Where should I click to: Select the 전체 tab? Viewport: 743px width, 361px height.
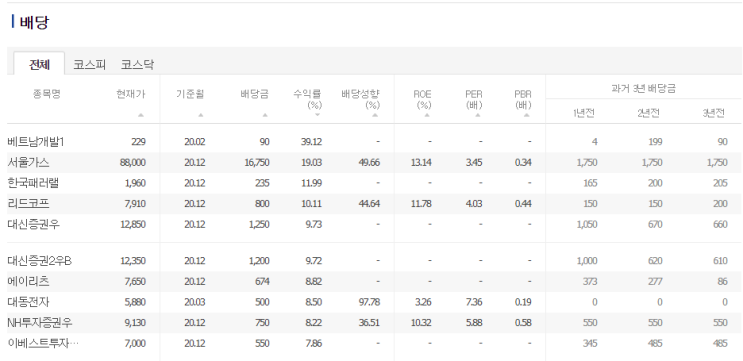coord(39,64)
